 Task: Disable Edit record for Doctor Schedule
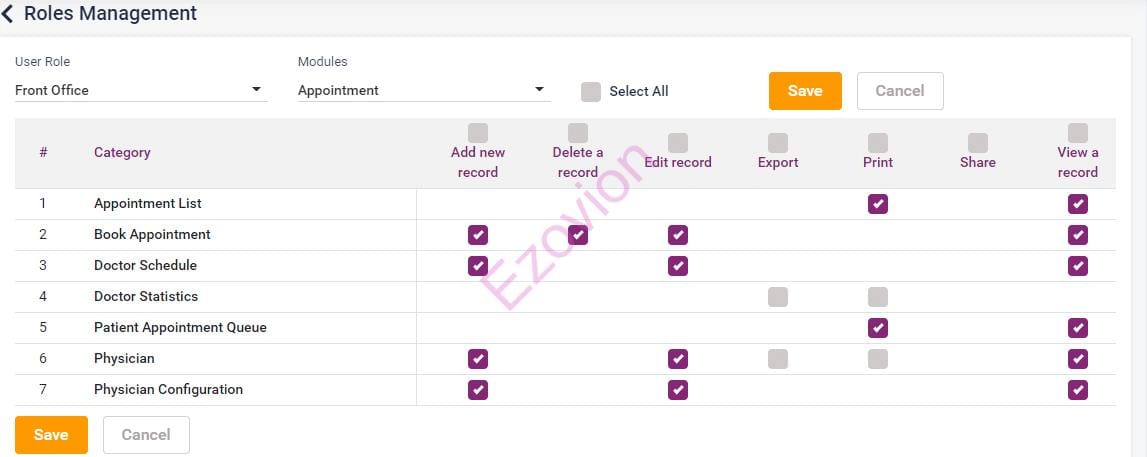point(678,266)
